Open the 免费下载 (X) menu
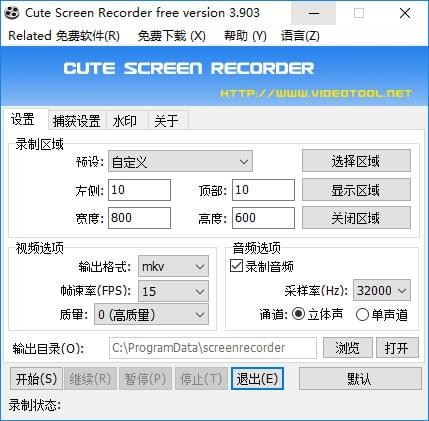The image size is (429, 421). pyautogui.click(x=172, y=36)
